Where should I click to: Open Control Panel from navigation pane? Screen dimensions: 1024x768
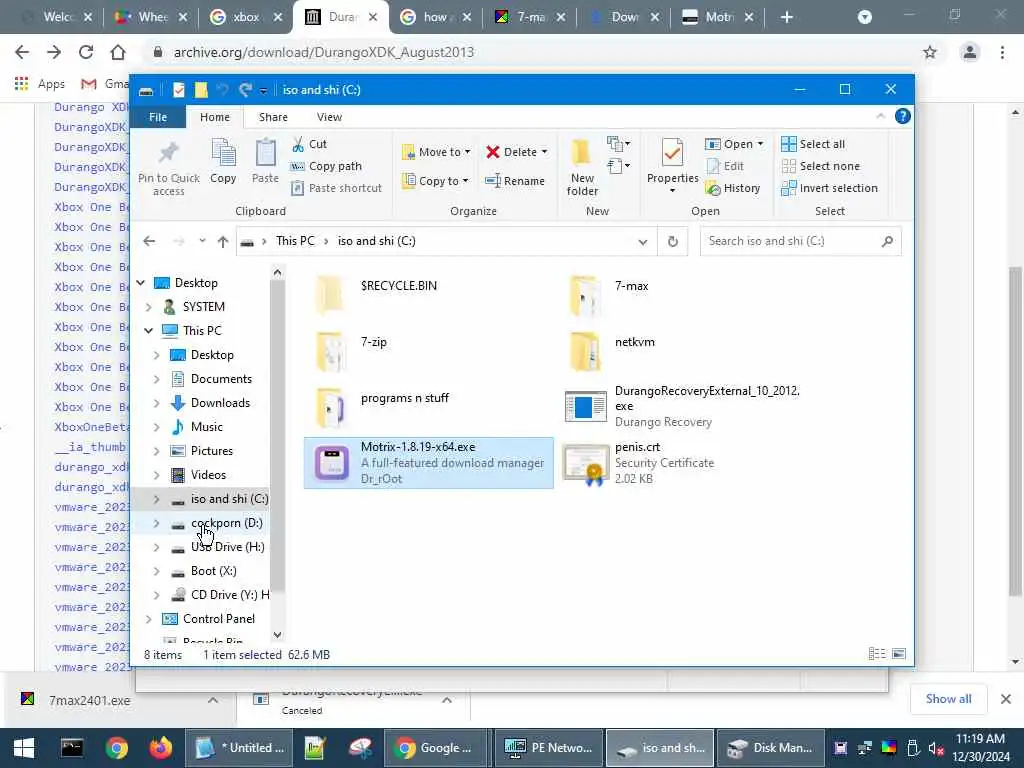219,619
